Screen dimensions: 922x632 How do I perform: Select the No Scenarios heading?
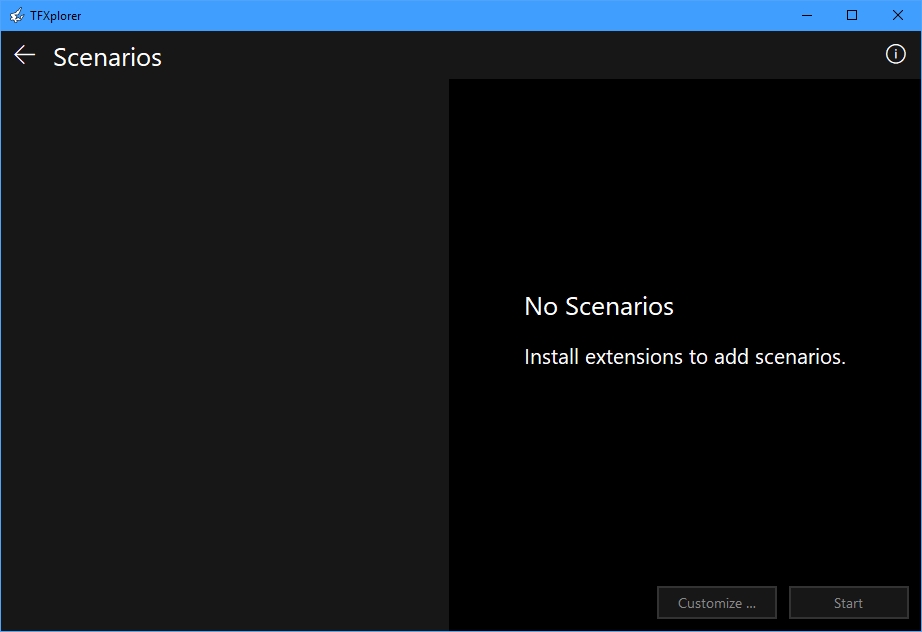pyautogui.click(x=598, y=306)
